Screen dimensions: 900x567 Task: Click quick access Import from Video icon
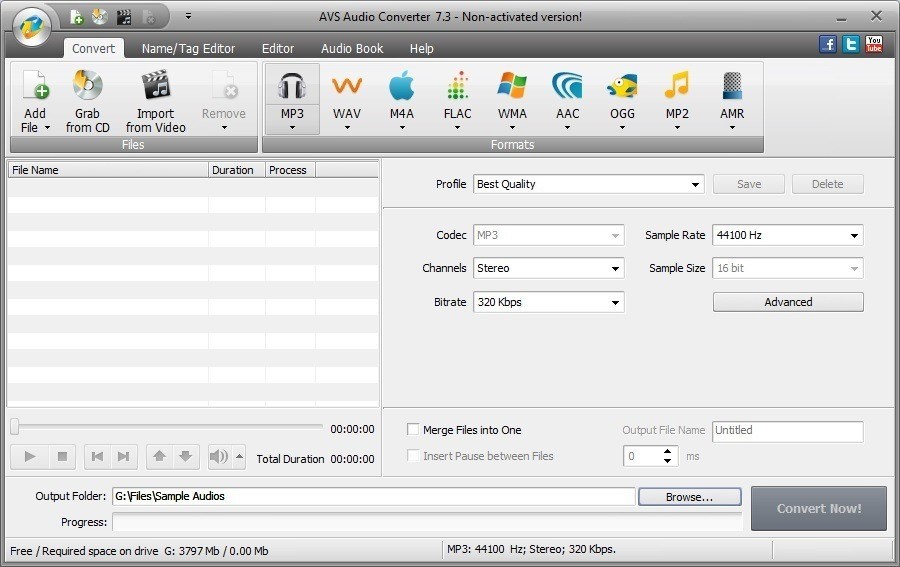pos(124,17)
